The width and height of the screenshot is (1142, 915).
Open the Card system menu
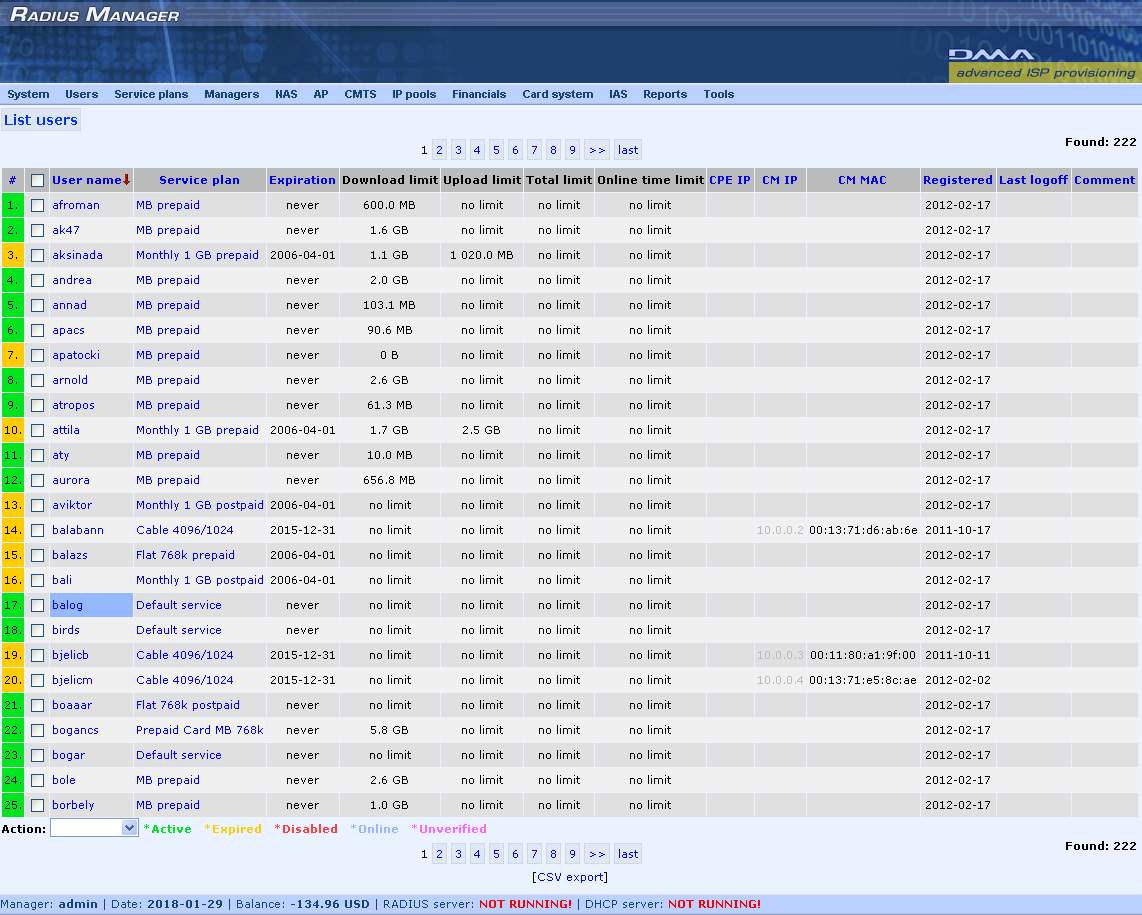(557, 94)
